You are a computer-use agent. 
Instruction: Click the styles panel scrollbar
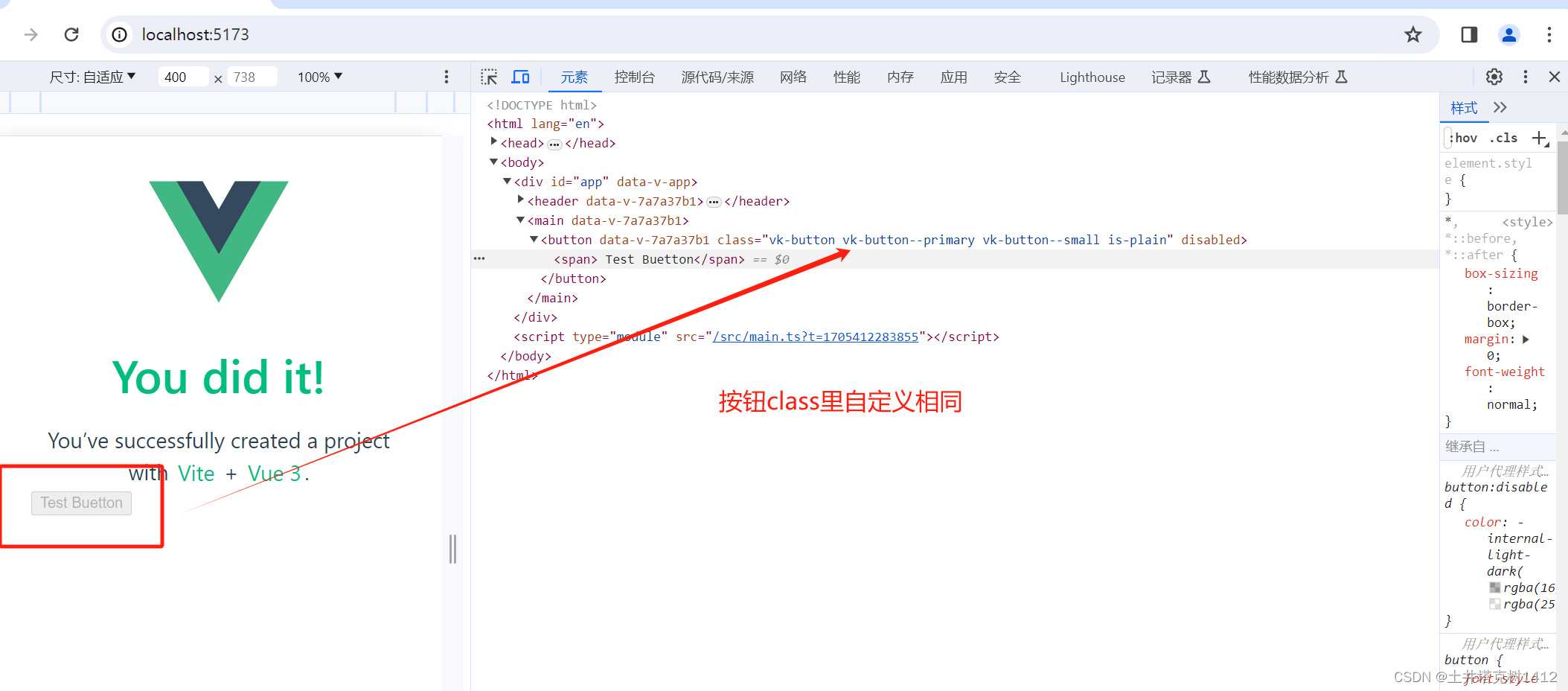[x=1562, y=176]
